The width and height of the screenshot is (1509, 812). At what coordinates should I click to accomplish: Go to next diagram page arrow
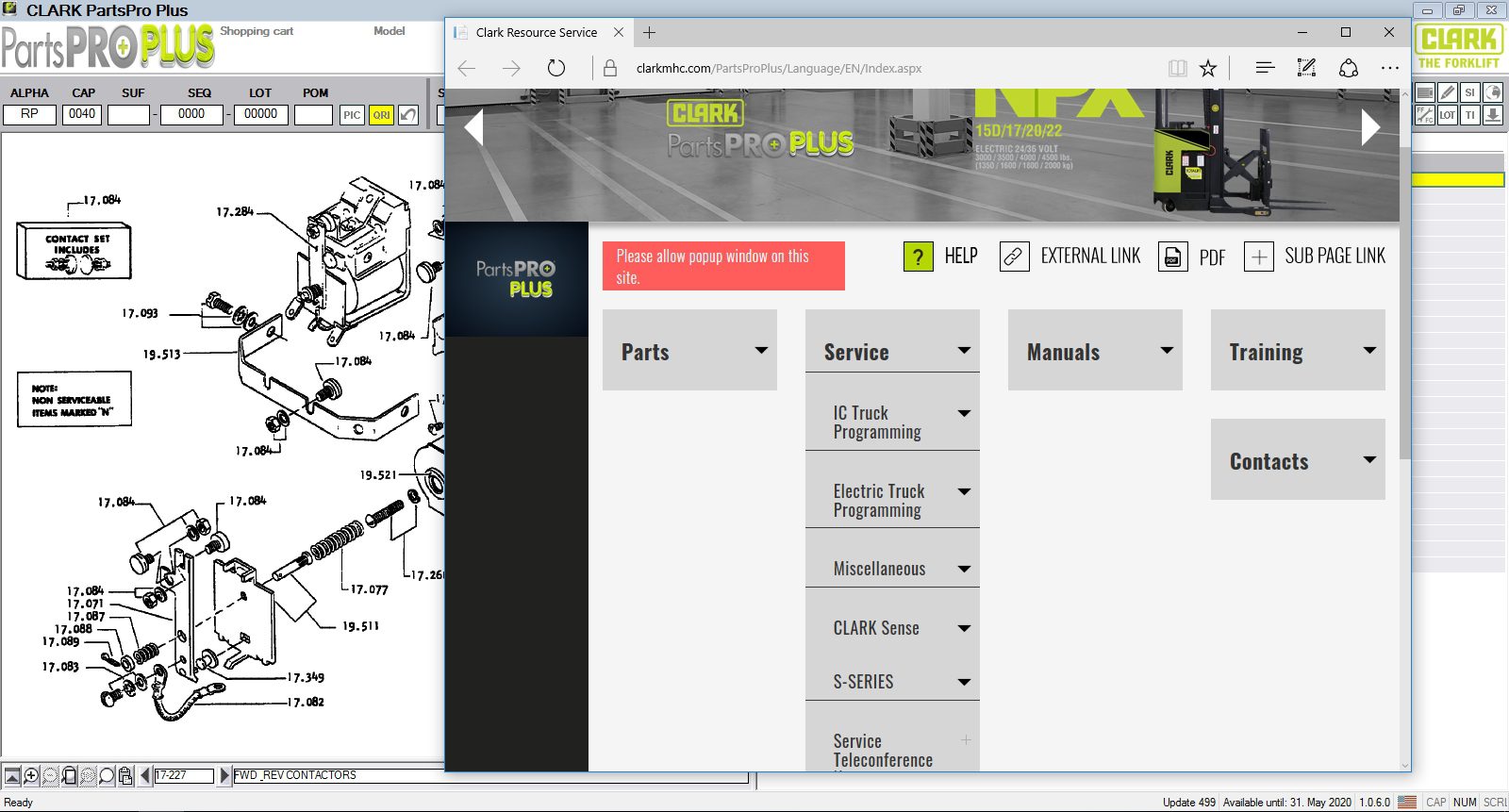224,775
